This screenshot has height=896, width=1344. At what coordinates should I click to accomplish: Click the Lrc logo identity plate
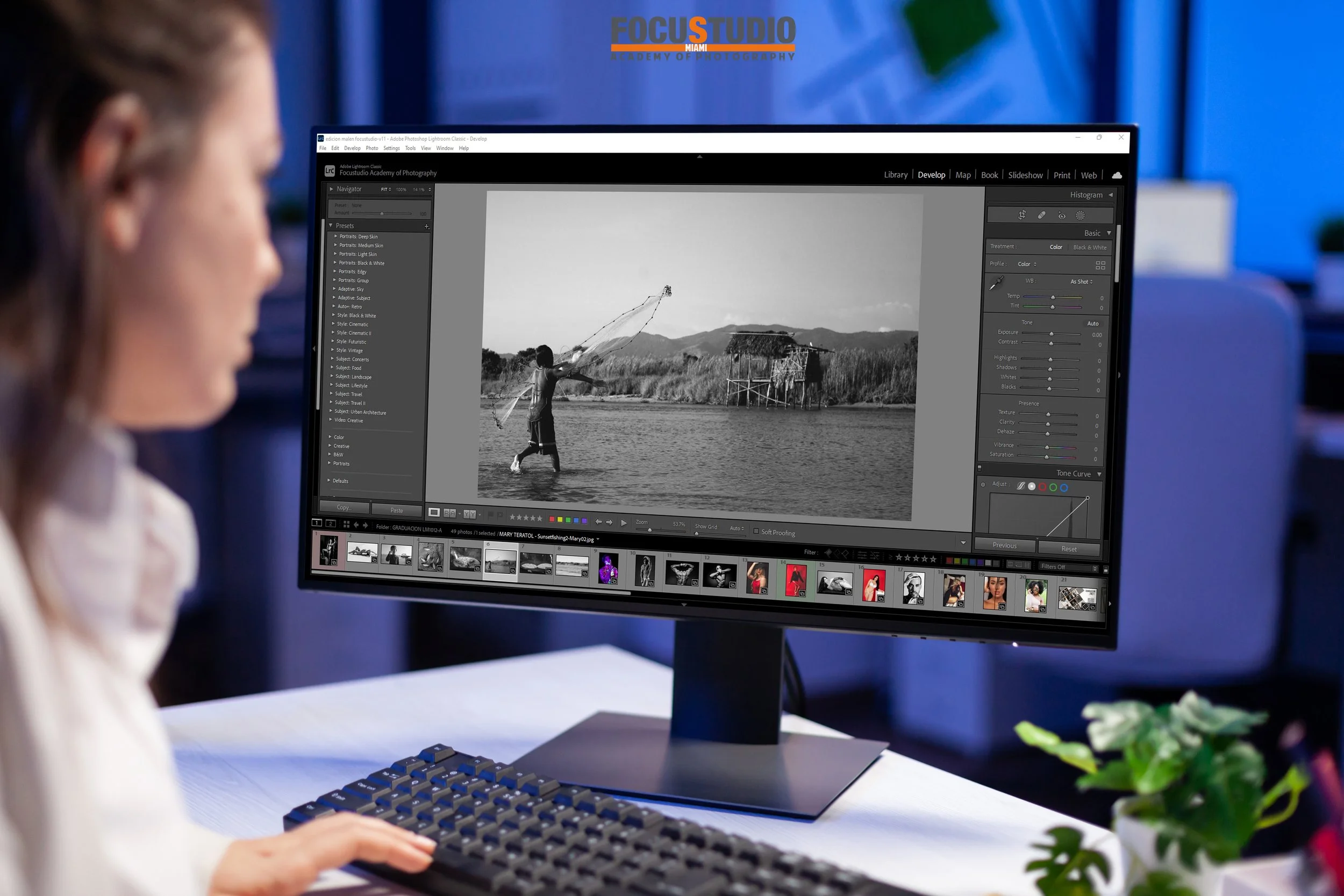330,170
